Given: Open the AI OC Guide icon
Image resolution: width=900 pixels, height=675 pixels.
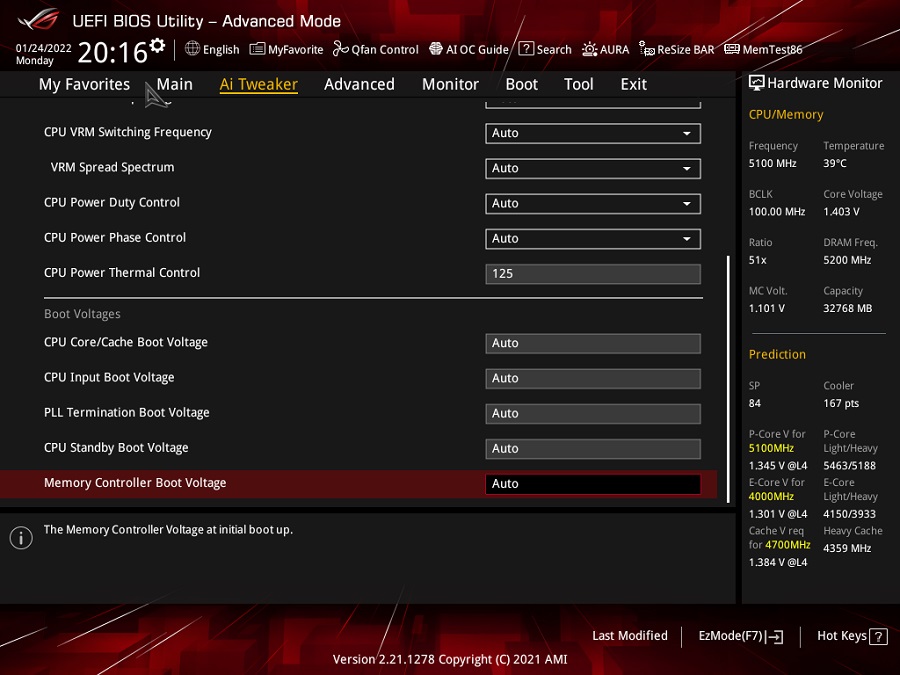Looking at the screenshot, I should [436, 49].
